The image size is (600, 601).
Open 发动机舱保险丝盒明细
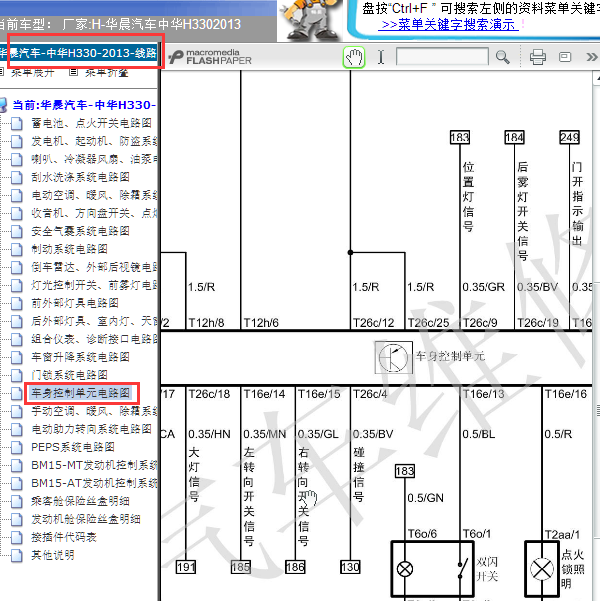85,519
